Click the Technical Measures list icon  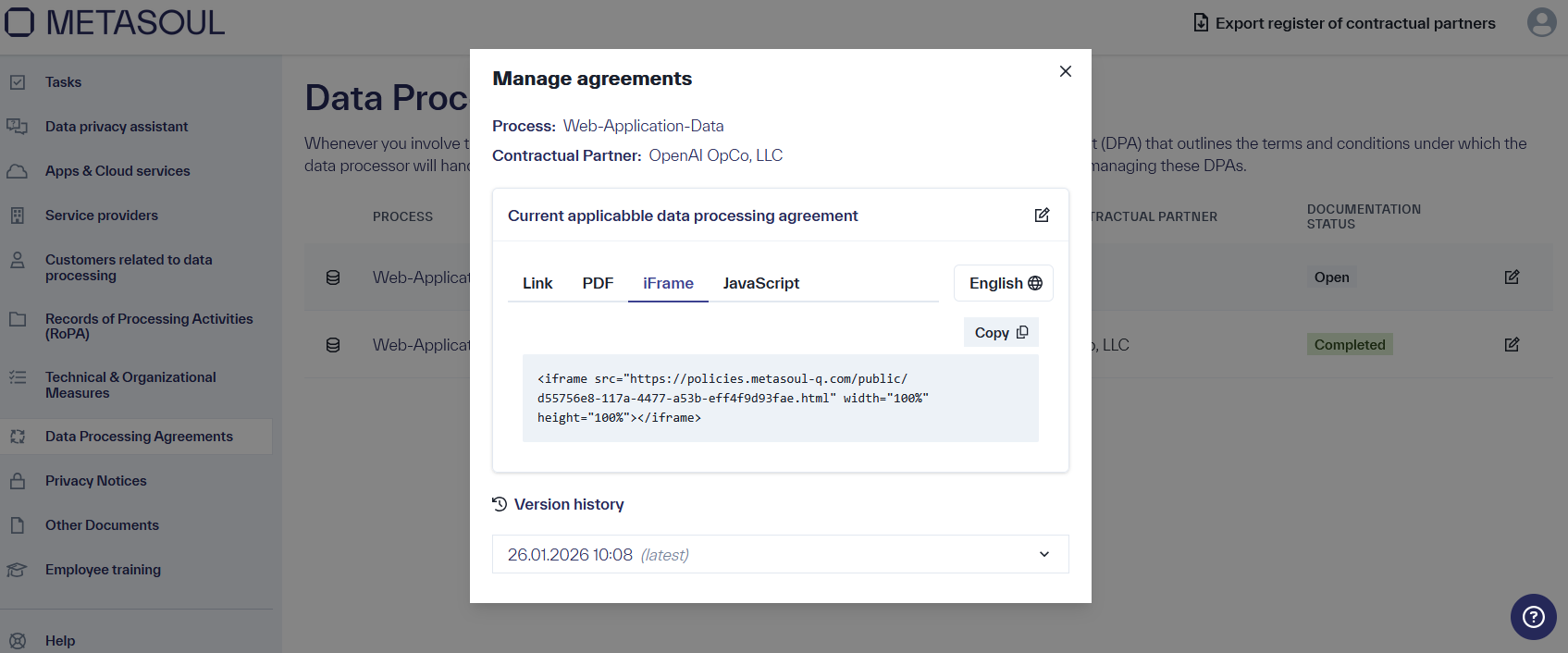[x=17, y=377]
